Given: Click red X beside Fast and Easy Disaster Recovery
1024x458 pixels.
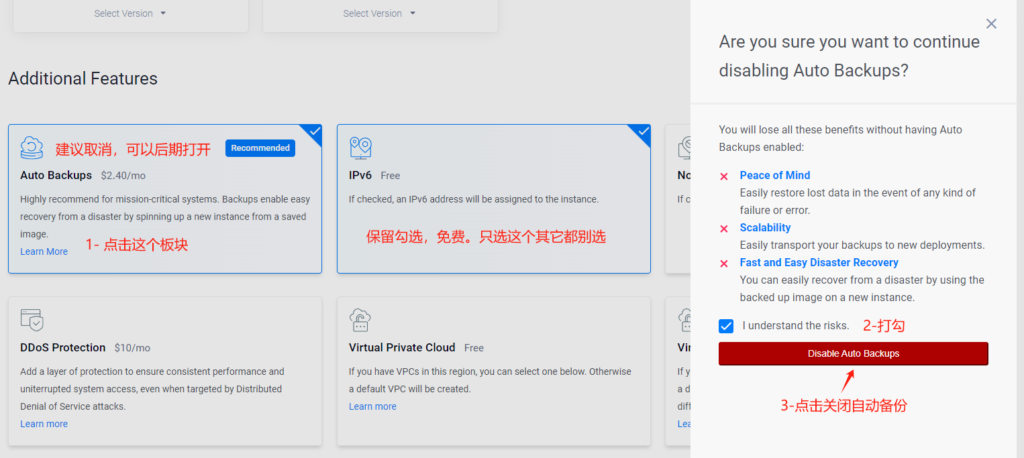Looking at the screenshot, I should click(x=724, y=263).
